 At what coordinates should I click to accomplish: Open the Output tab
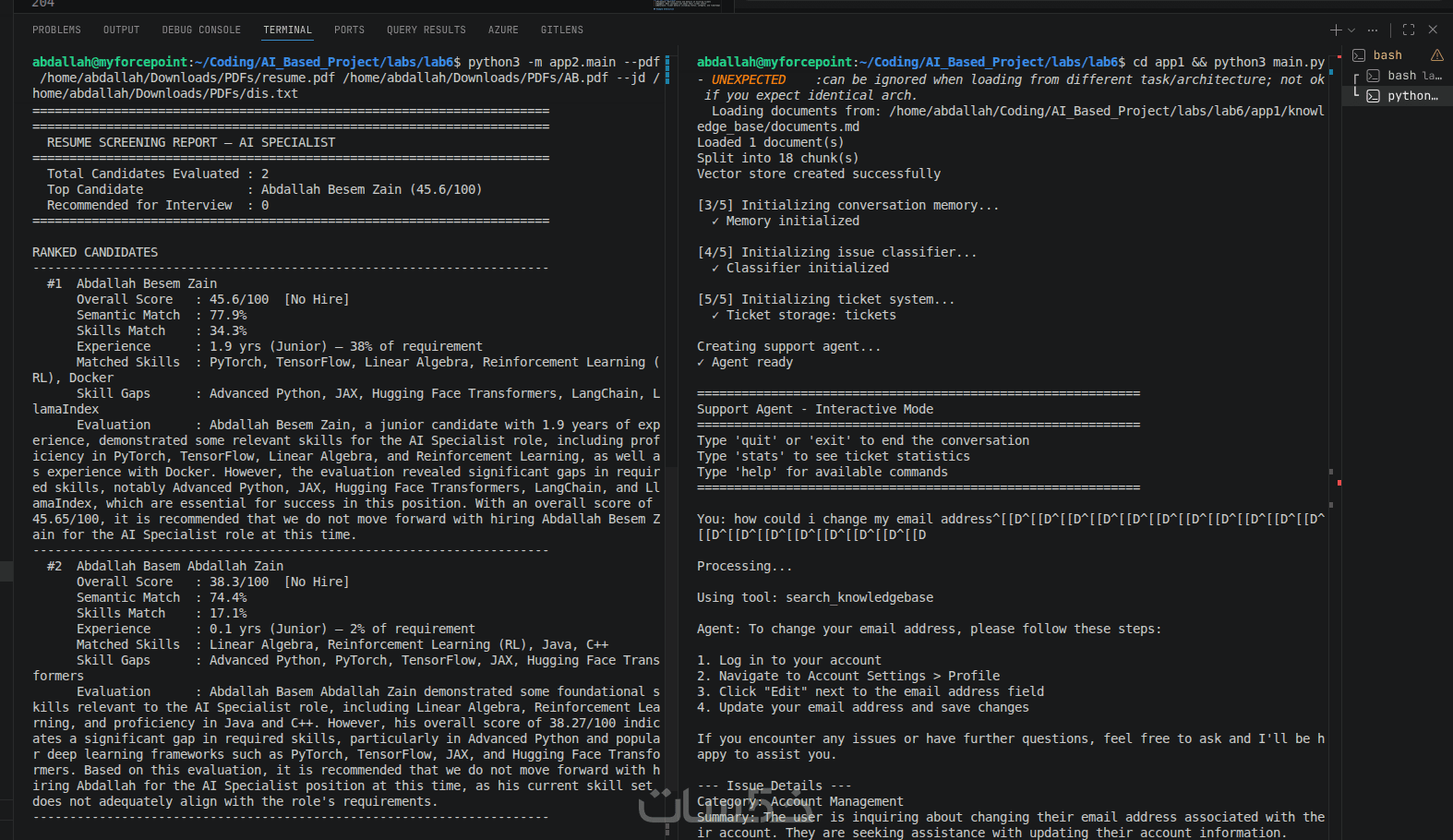[121, 30]
